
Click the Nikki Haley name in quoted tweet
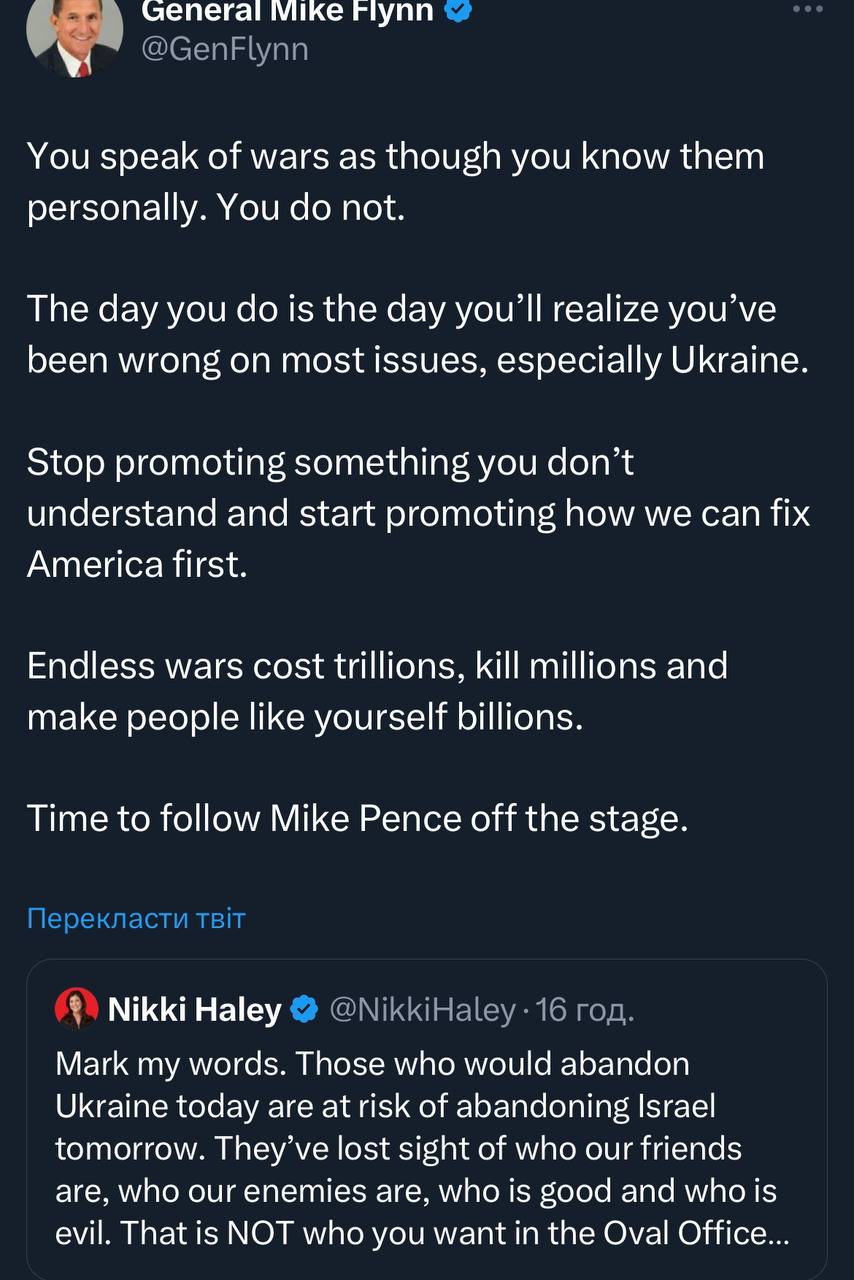click(194, 1010)
